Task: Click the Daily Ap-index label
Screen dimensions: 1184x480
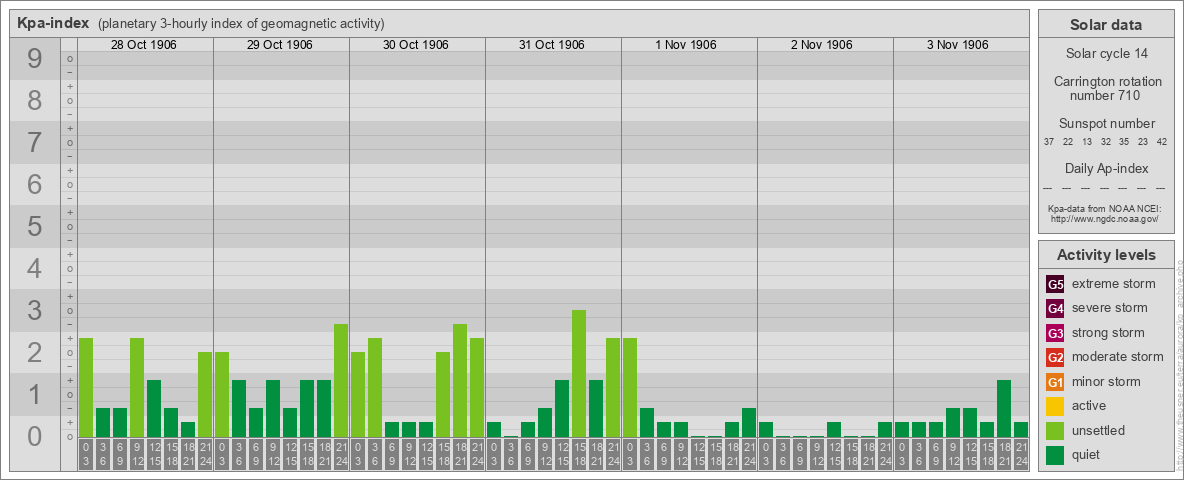Action: [1106, 168]
